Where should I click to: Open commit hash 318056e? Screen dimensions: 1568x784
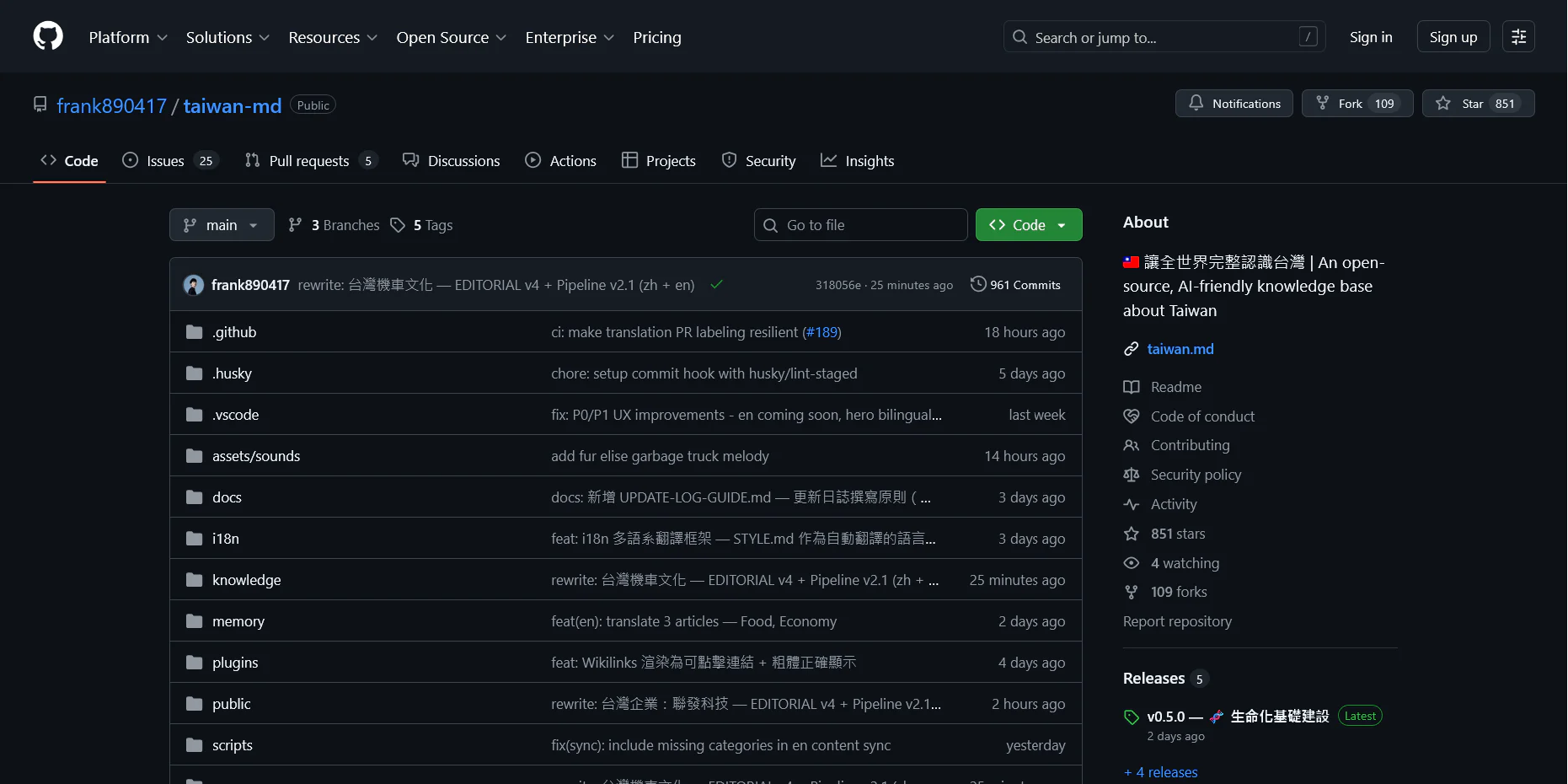click(x=838, y=285)
